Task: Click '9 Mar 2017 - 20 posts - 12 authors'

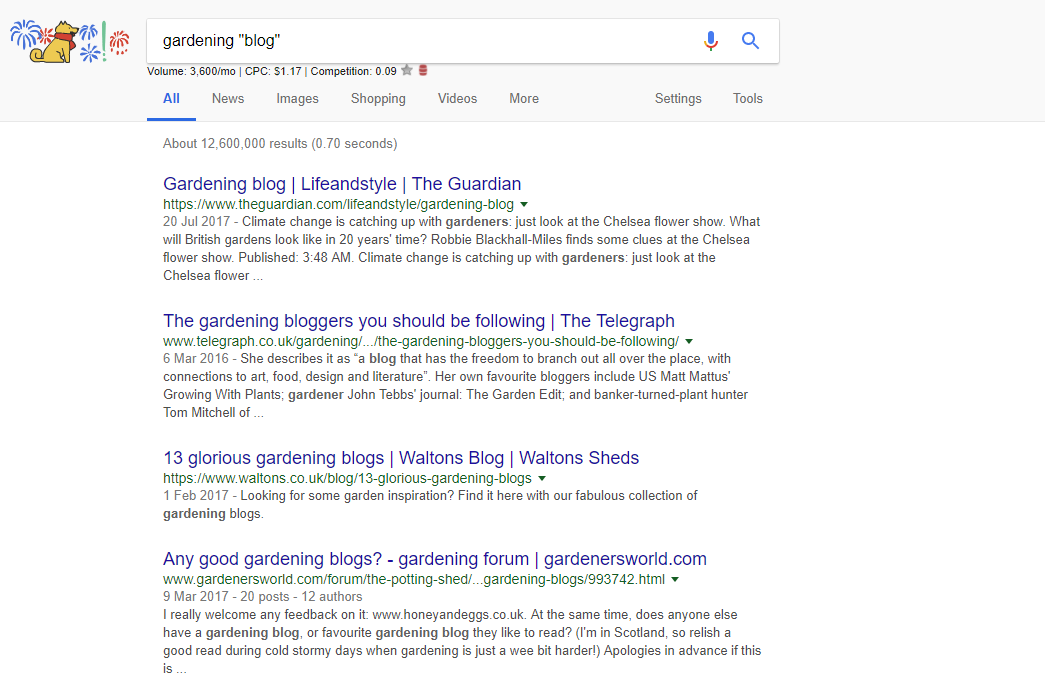Action: [x=263, y=597]
